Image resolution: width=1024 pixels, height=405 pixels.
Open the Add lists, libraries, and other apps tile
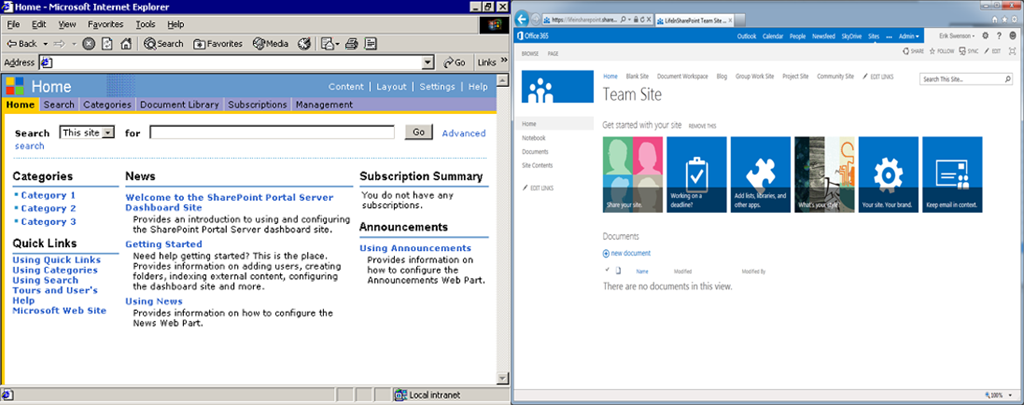[761, 174]
